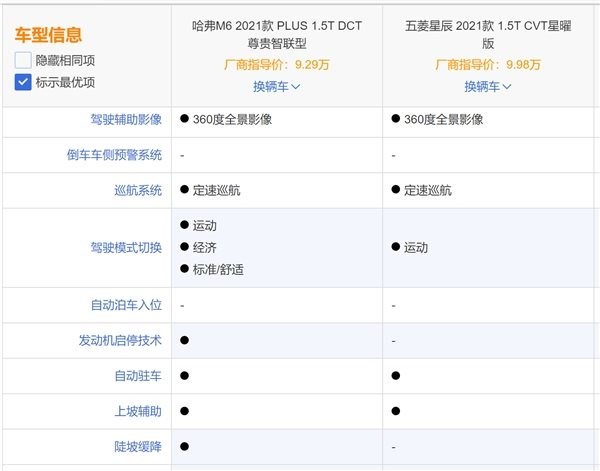Enable the 隐藏相同项 checkbox
The width and height of the screenshot is (600, 471).
pos(23,60)
